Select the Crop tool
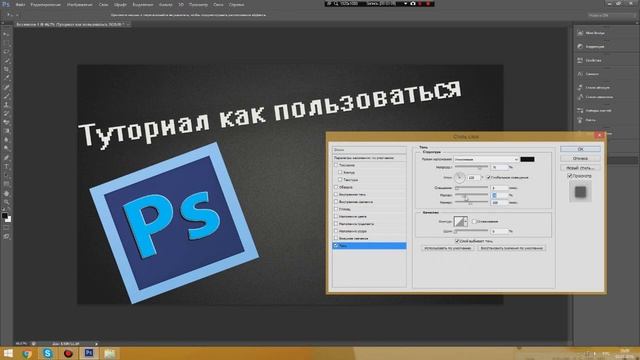This screenshot has height=360, width=640. pyautogui.click(x=6, y=69)
